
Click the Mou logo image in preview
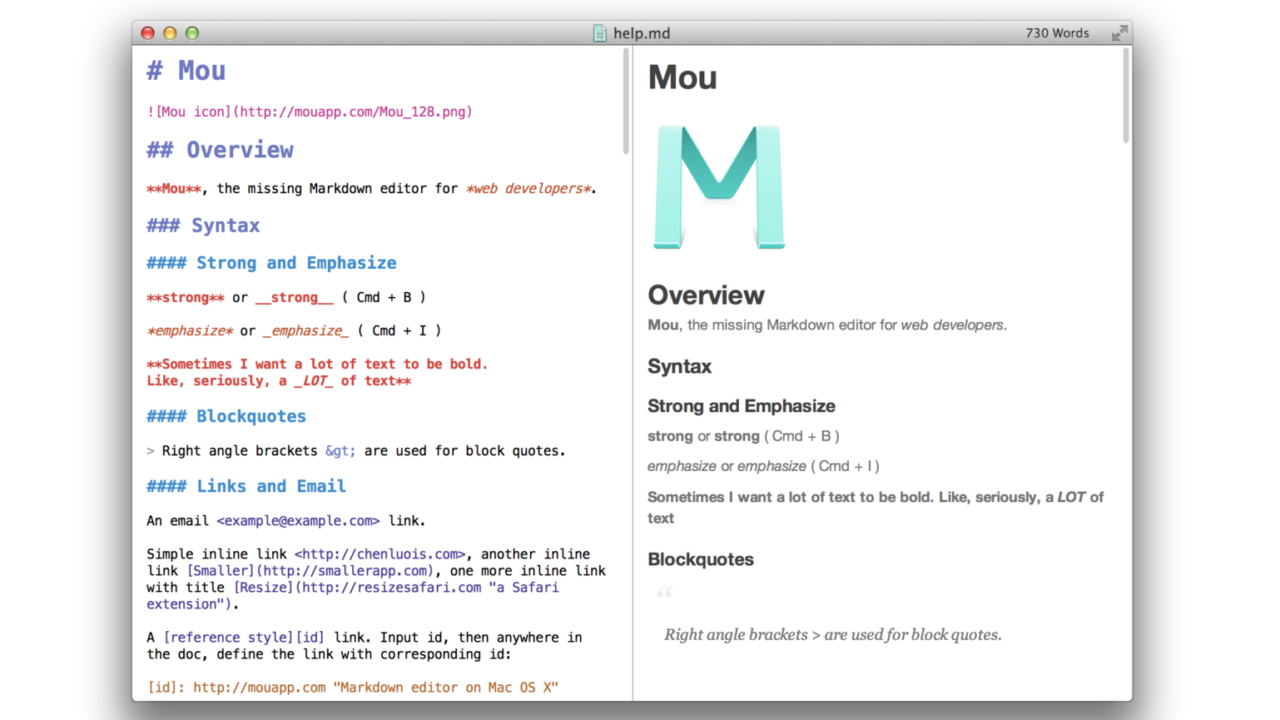(719, 187)
